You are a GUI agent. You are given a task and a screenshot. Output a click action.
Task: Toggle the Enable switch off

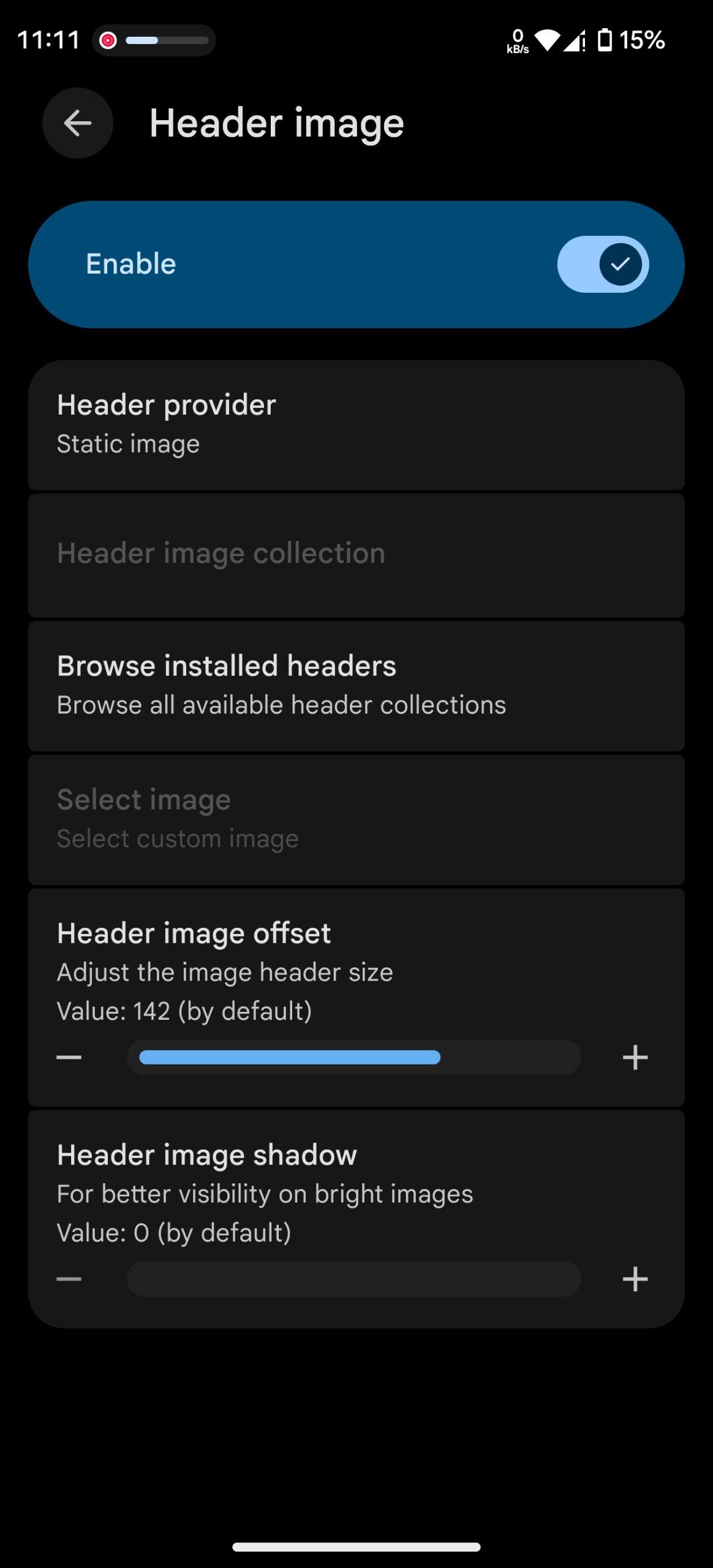coord(603,264)
